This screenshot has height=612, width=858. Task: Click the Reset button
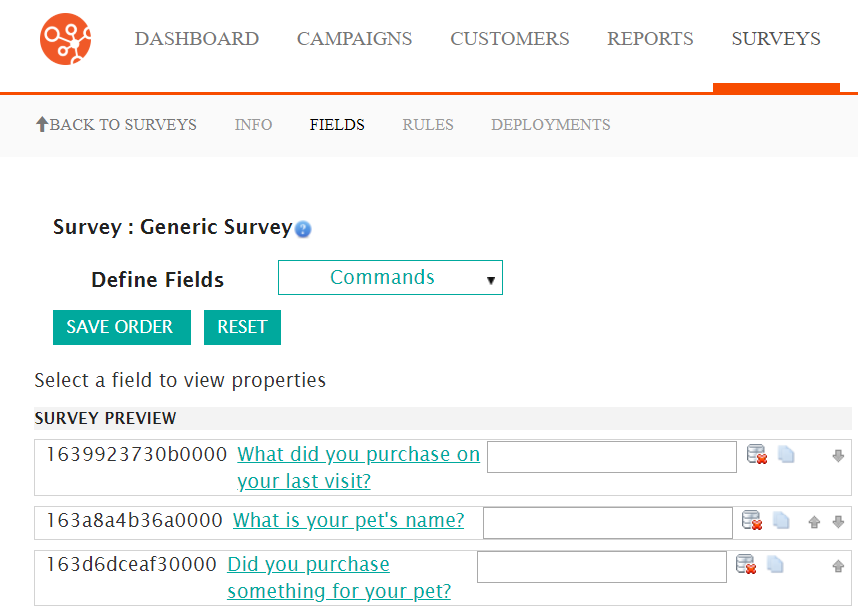point(242,327)
